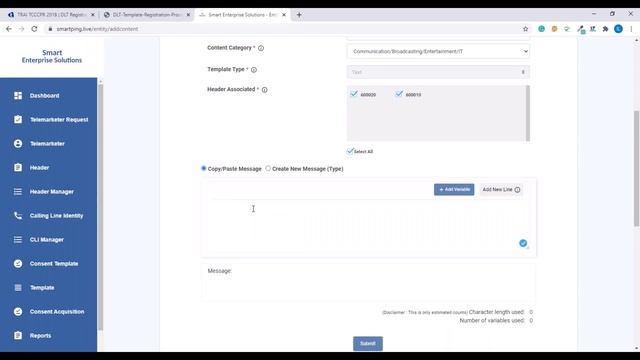
Task: Click the Smart Enterprise Solutions logo
Action: coord(52,56)
